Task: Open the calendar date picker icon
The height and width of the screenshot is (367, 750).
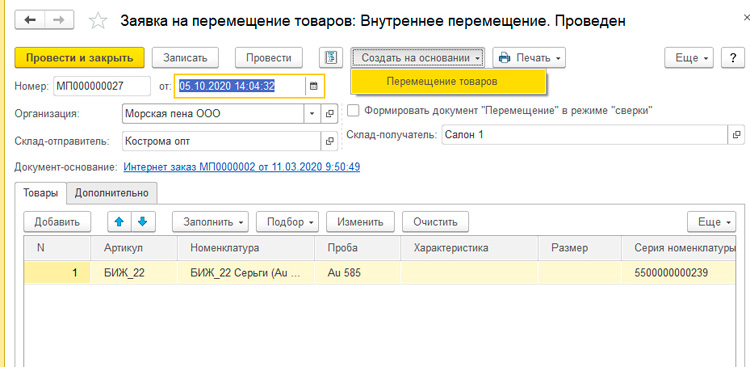Action: (313, 87)
